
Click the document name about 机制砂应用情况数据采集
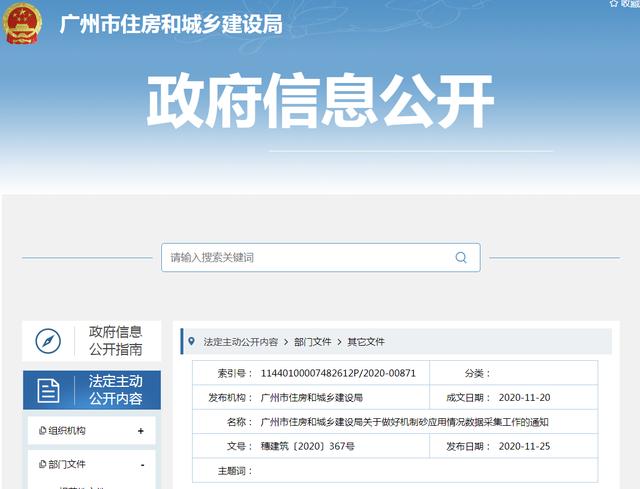404,422
